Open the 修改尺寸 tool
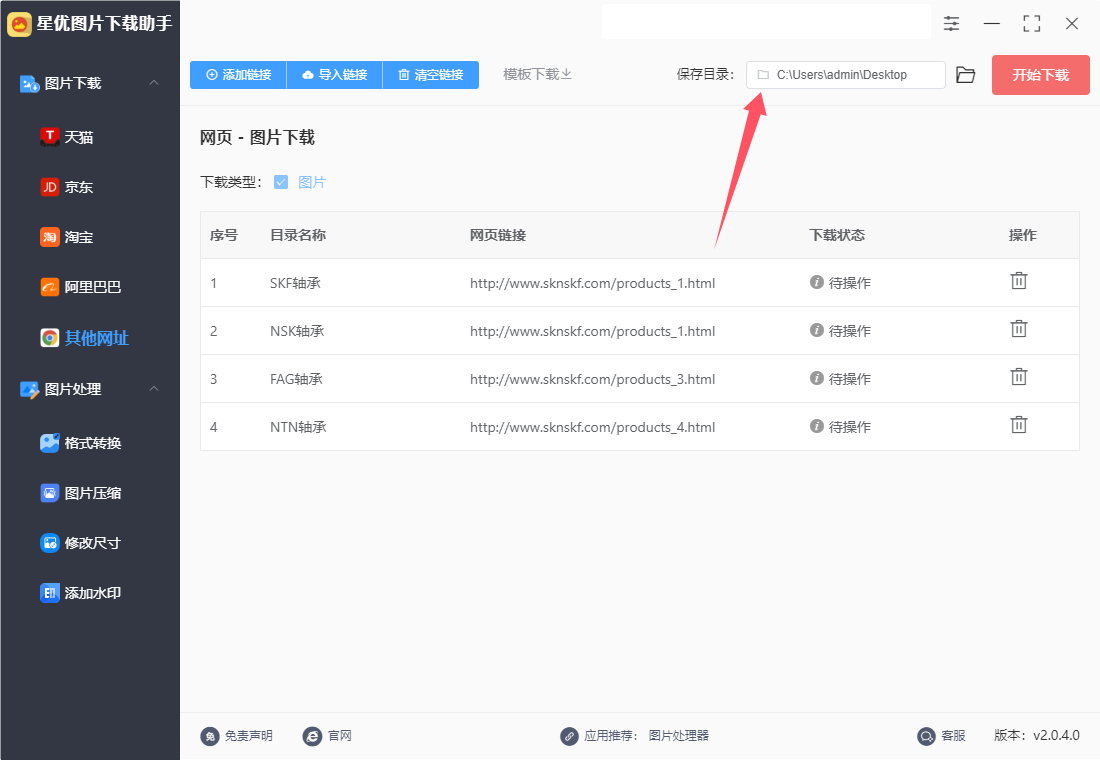This screenshot has height=760, width=1100. pyautogui.click(x=81, y=542)
